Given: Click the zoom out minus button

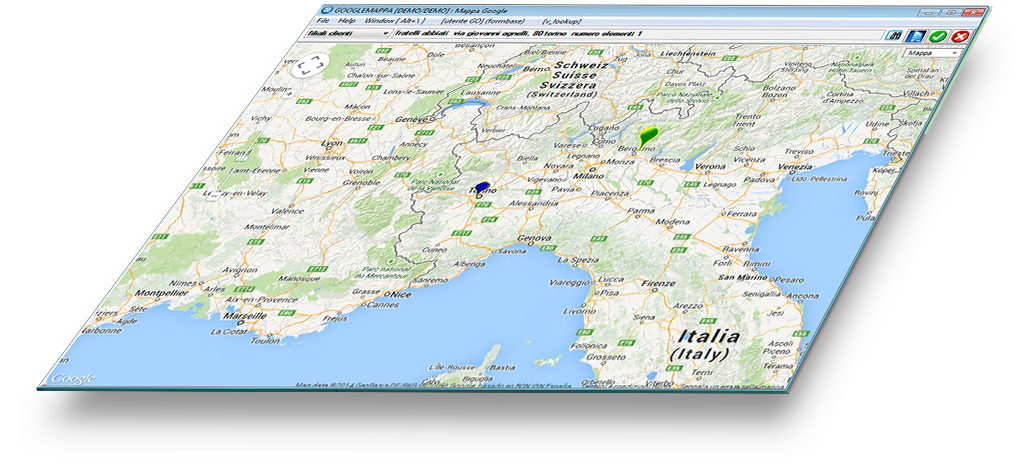Looking at the screenshot, I should click(215, 195).
